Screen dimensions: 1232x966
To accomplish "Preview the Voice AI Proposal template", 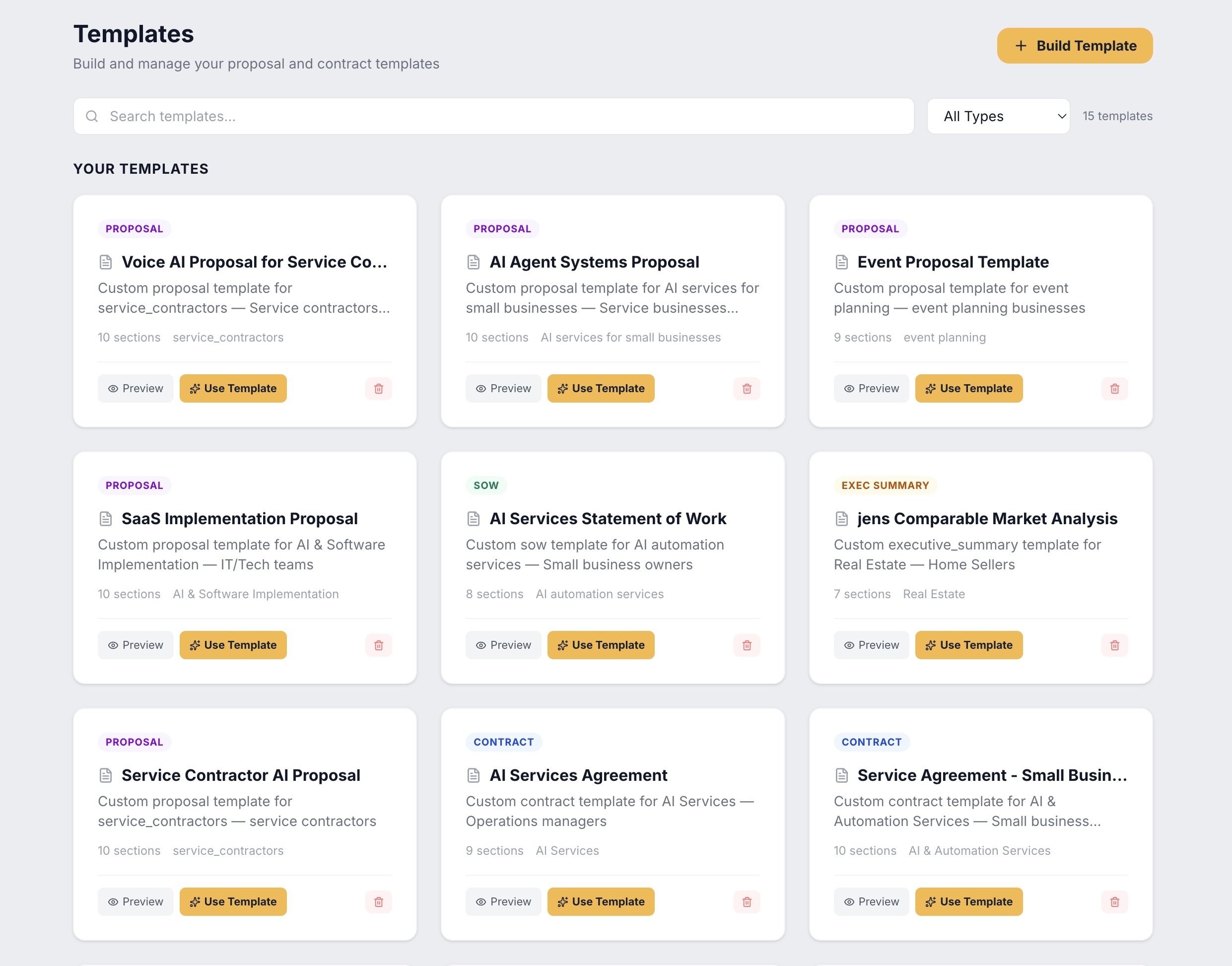I will (x=135, y=389).
